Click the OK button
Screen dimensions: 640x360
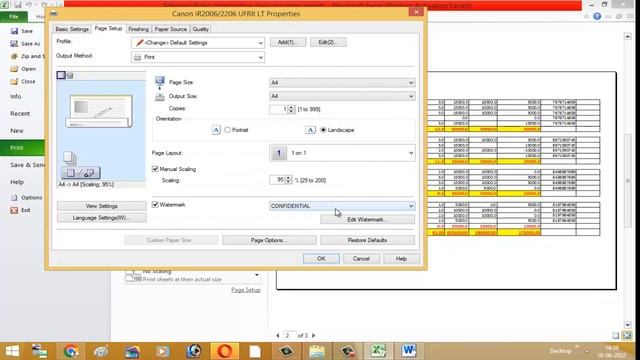click(x=321, y=259)
